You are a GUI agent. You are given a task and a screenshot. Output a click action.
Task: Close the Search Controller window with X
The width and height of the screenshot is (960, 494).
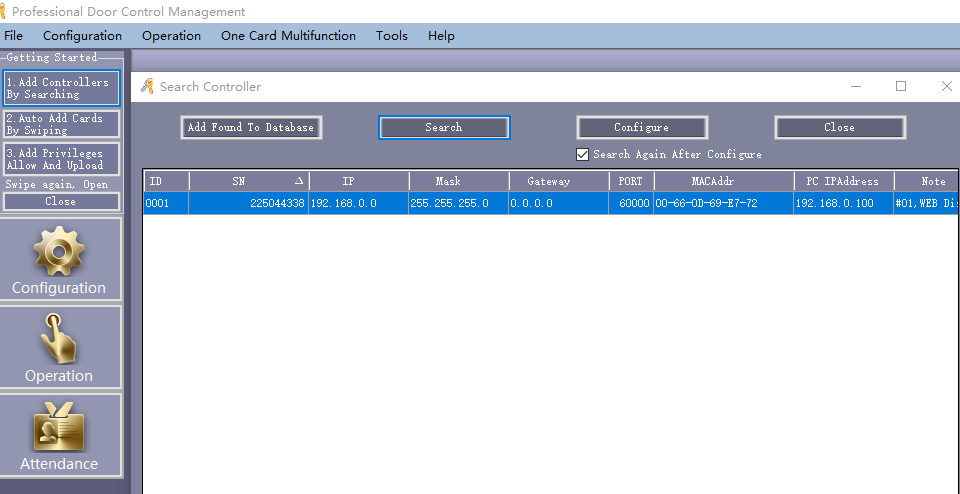point(947,86)
